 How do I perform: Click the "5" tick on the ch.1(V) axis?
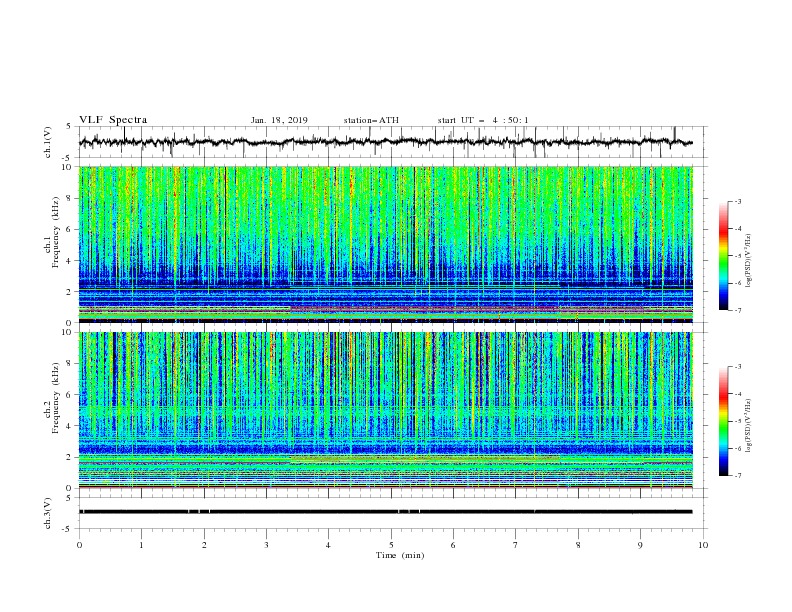pyautogui.click(x=70, y=126)
